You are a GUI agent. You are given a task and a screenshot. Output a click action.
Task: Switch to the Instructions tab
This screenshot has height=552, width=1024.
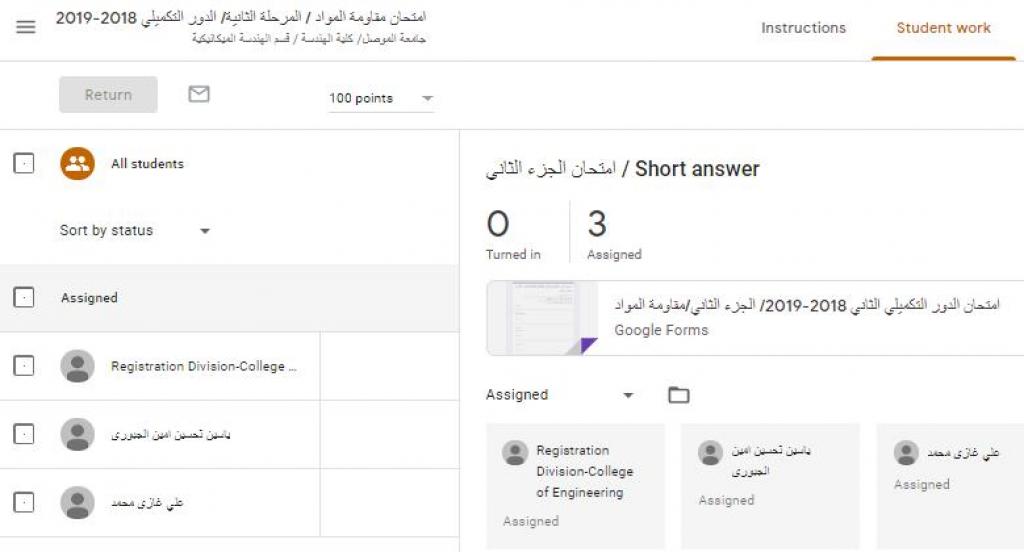803,28
